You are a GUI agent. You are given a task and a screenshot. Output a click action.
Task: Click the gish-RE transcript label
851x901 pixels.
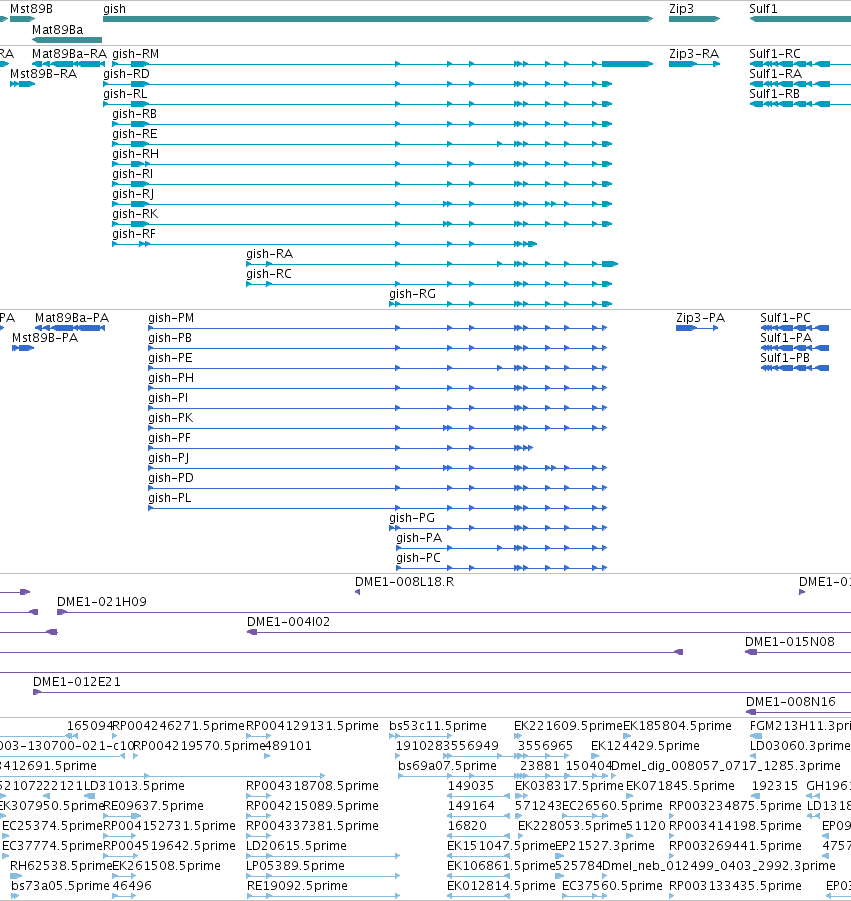click(x=134, y=134)
